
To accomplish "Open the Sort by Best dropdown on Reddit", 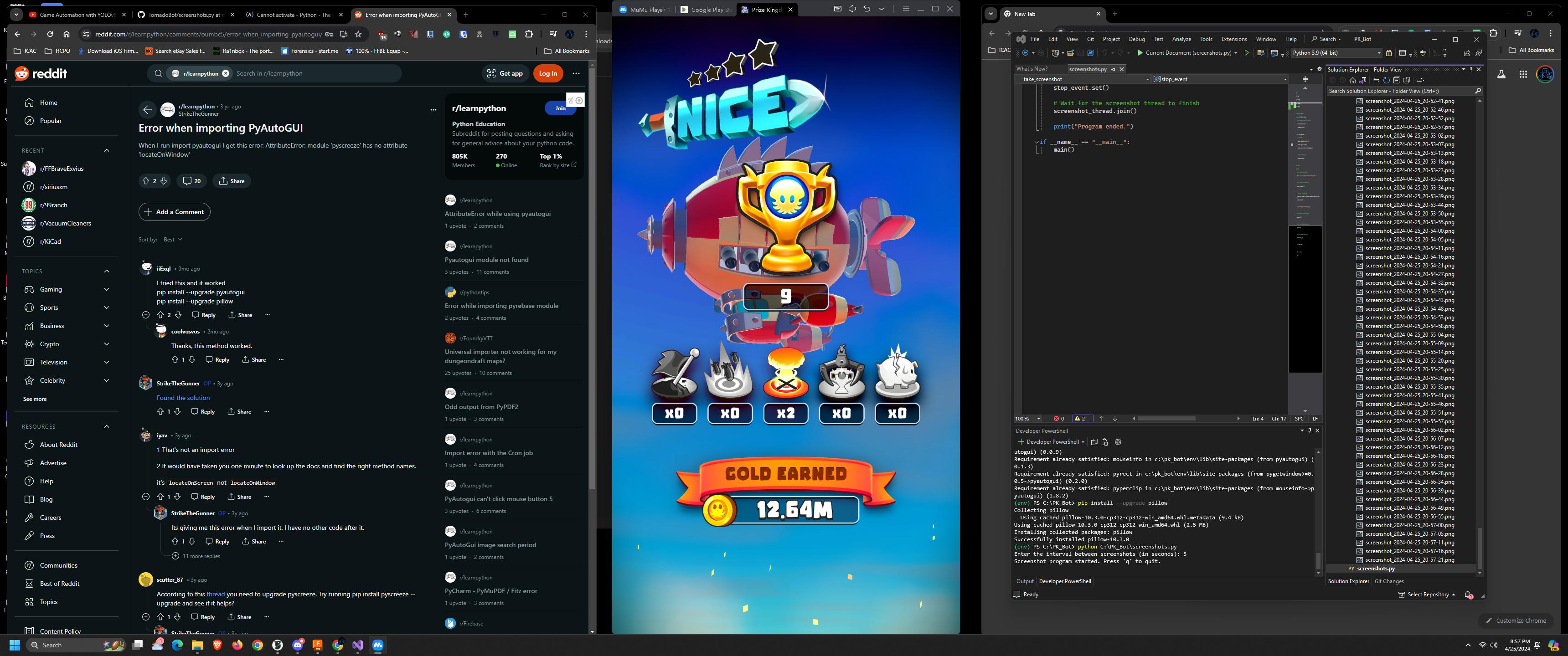I will pos(173,240).
